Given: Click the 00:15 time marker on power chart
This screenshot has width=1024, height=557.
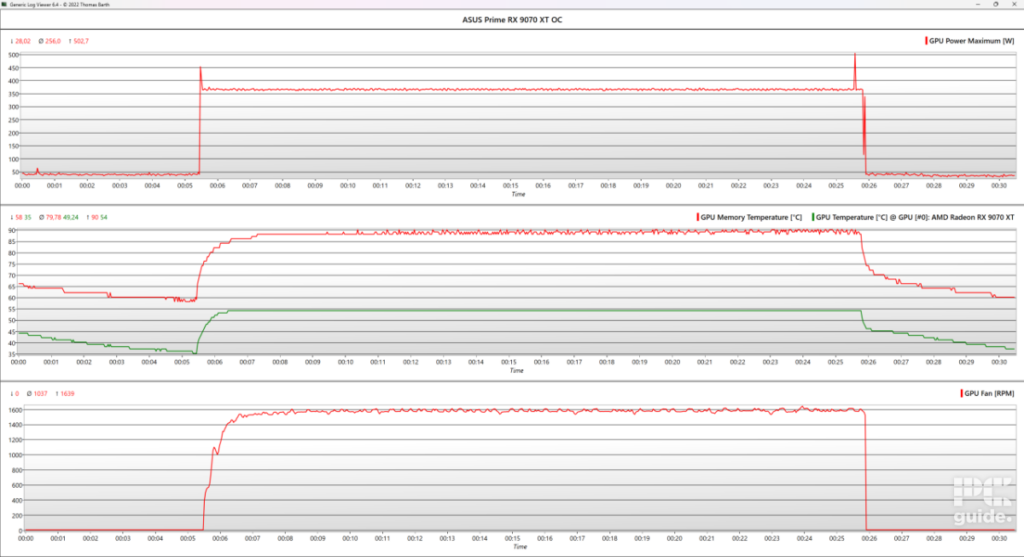Looking at the screenshot, I should click(x=510, y=185).
